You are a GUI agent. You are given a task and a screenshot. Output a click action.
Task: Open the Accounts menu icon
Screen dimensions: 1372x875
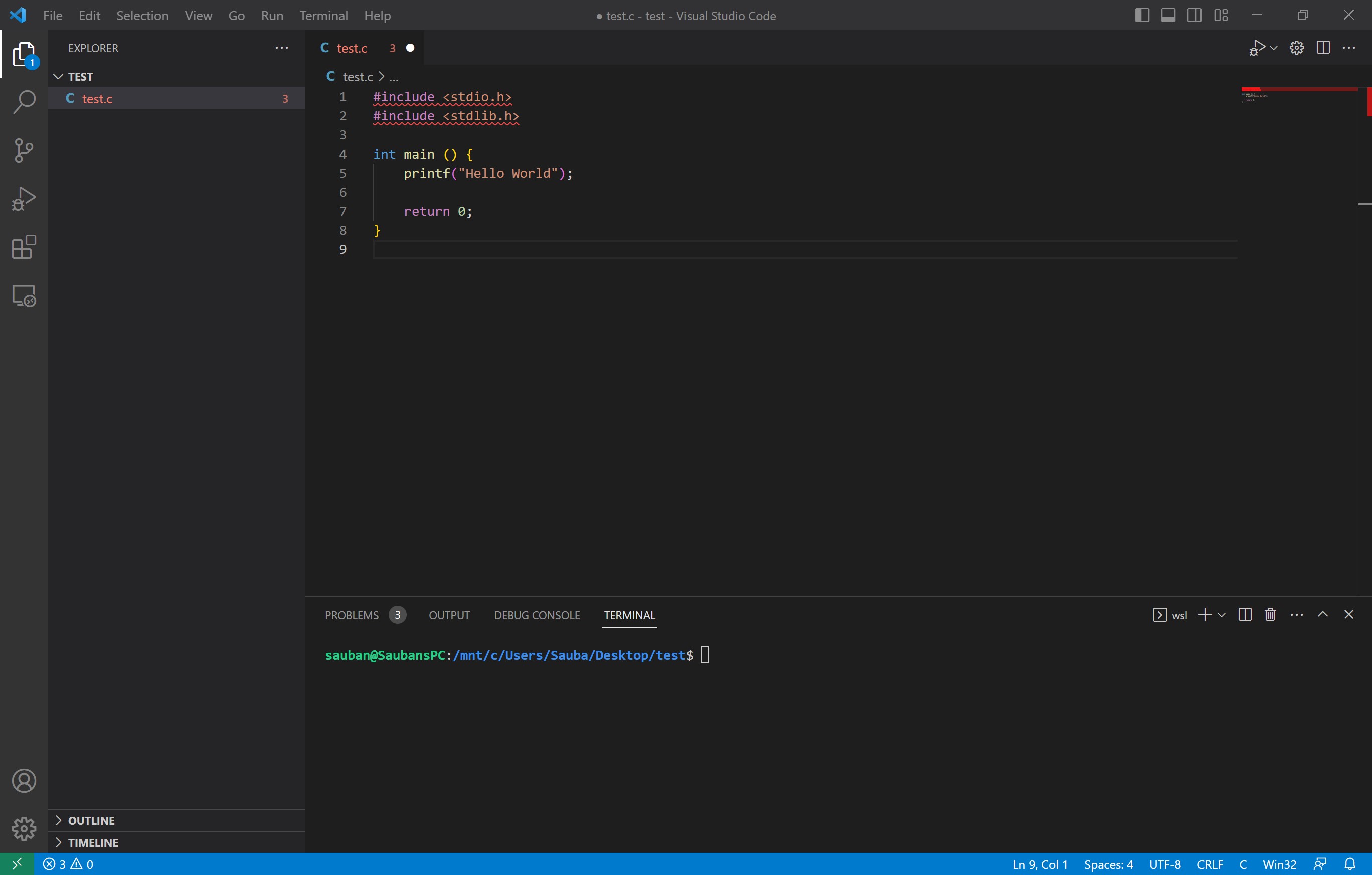click(24, 780)
